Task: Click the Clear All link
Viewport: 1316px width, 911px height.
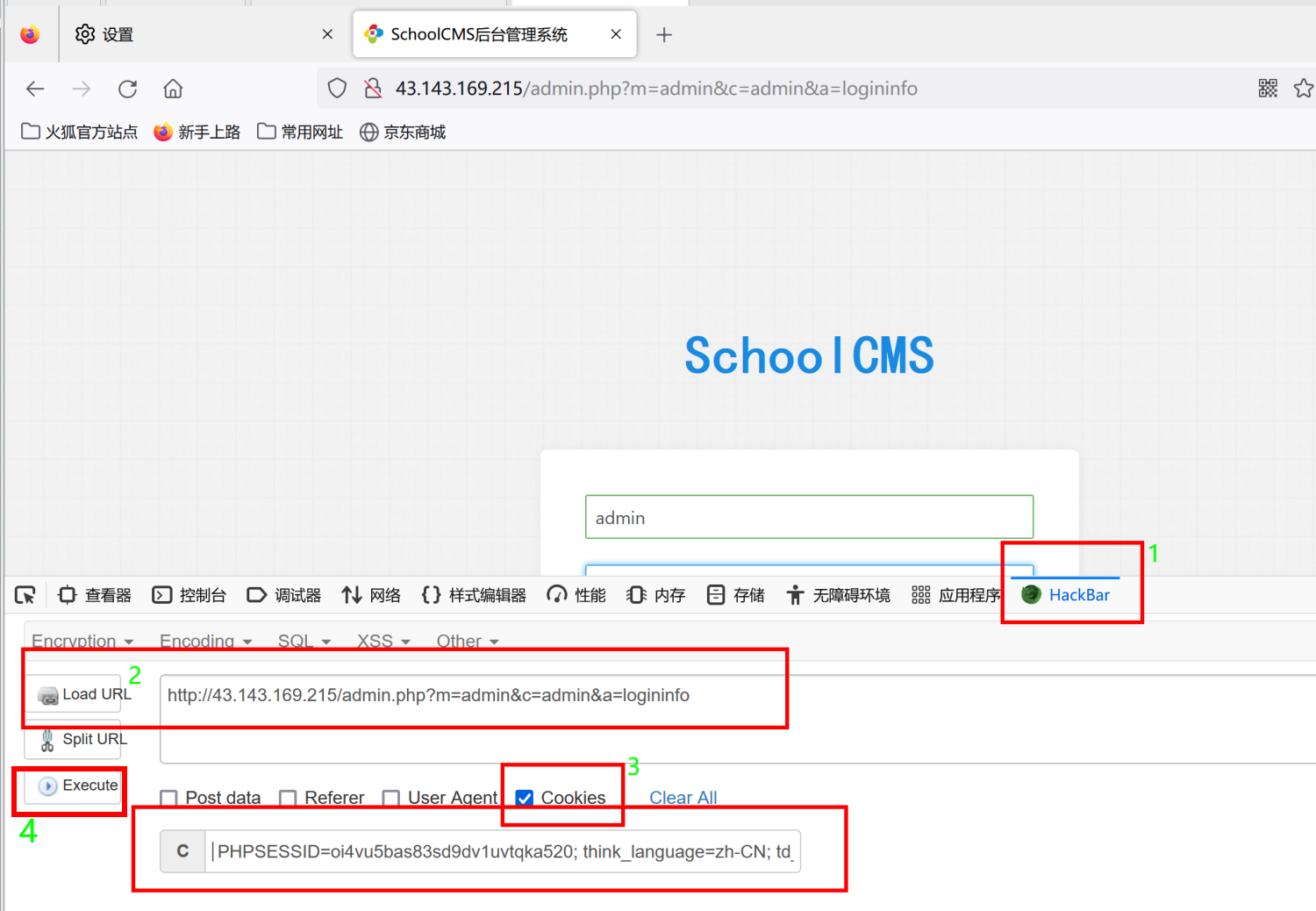Action: point(683,797)
